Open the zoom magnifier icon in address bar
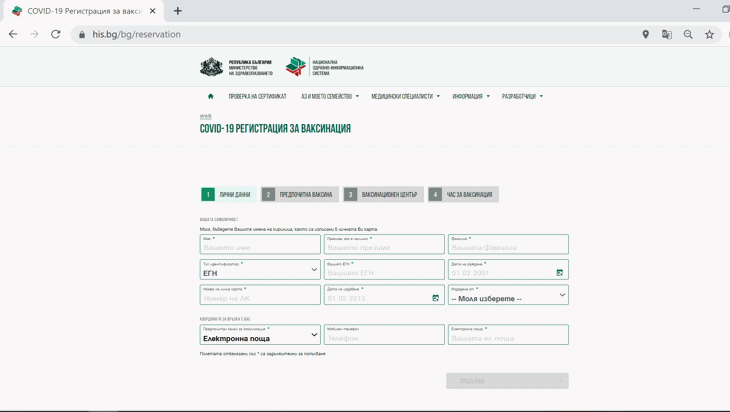 pyautogui.click(x=688, y=34)
